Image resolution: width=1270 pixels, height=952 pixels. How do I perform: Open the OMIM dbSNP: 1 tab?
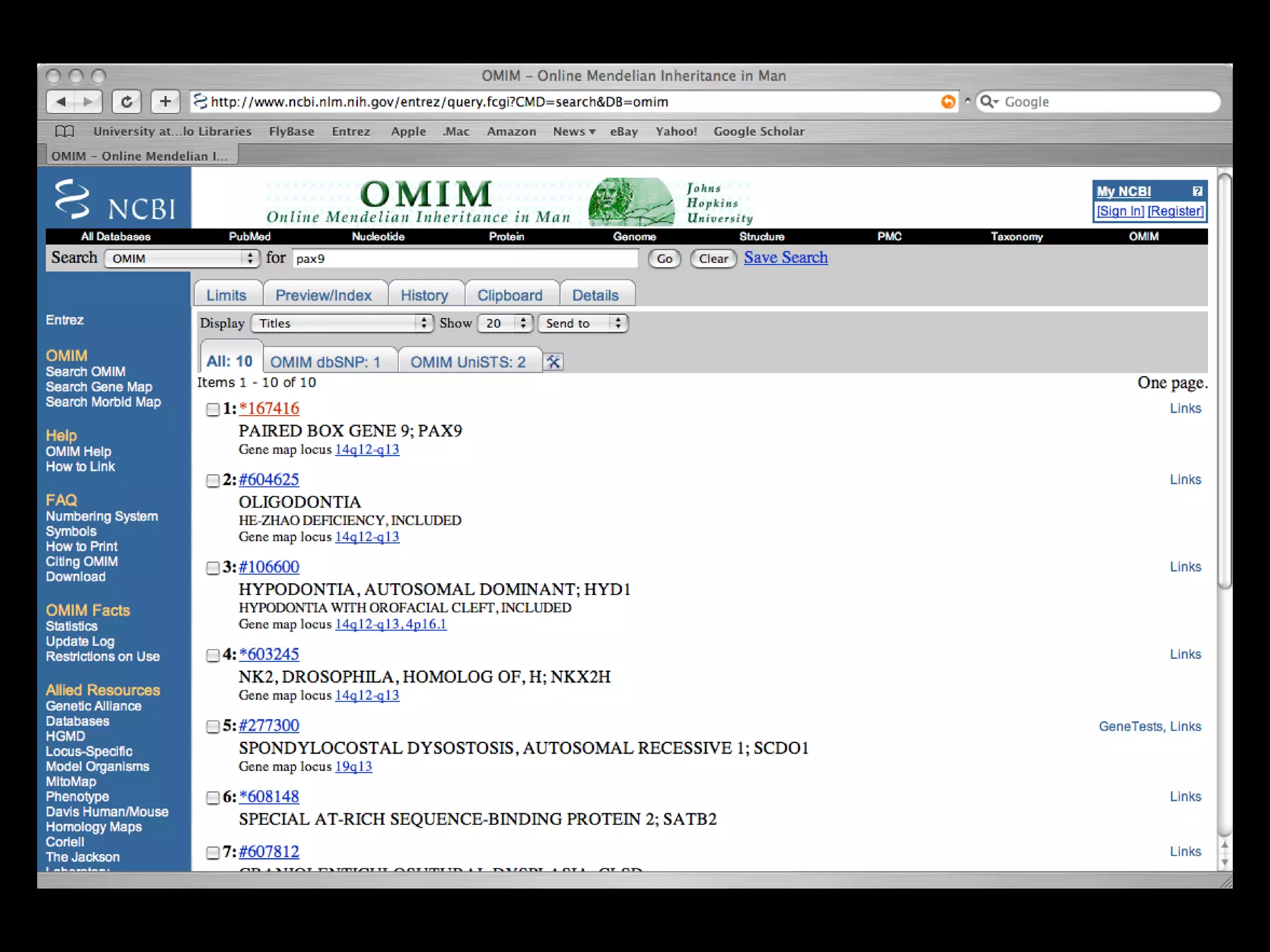point(326,362)
